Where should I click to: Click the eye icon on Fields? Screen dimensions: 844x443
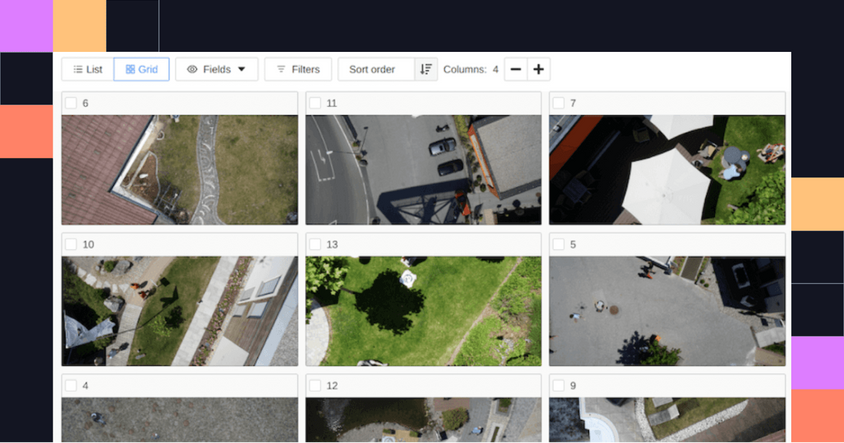192,69
